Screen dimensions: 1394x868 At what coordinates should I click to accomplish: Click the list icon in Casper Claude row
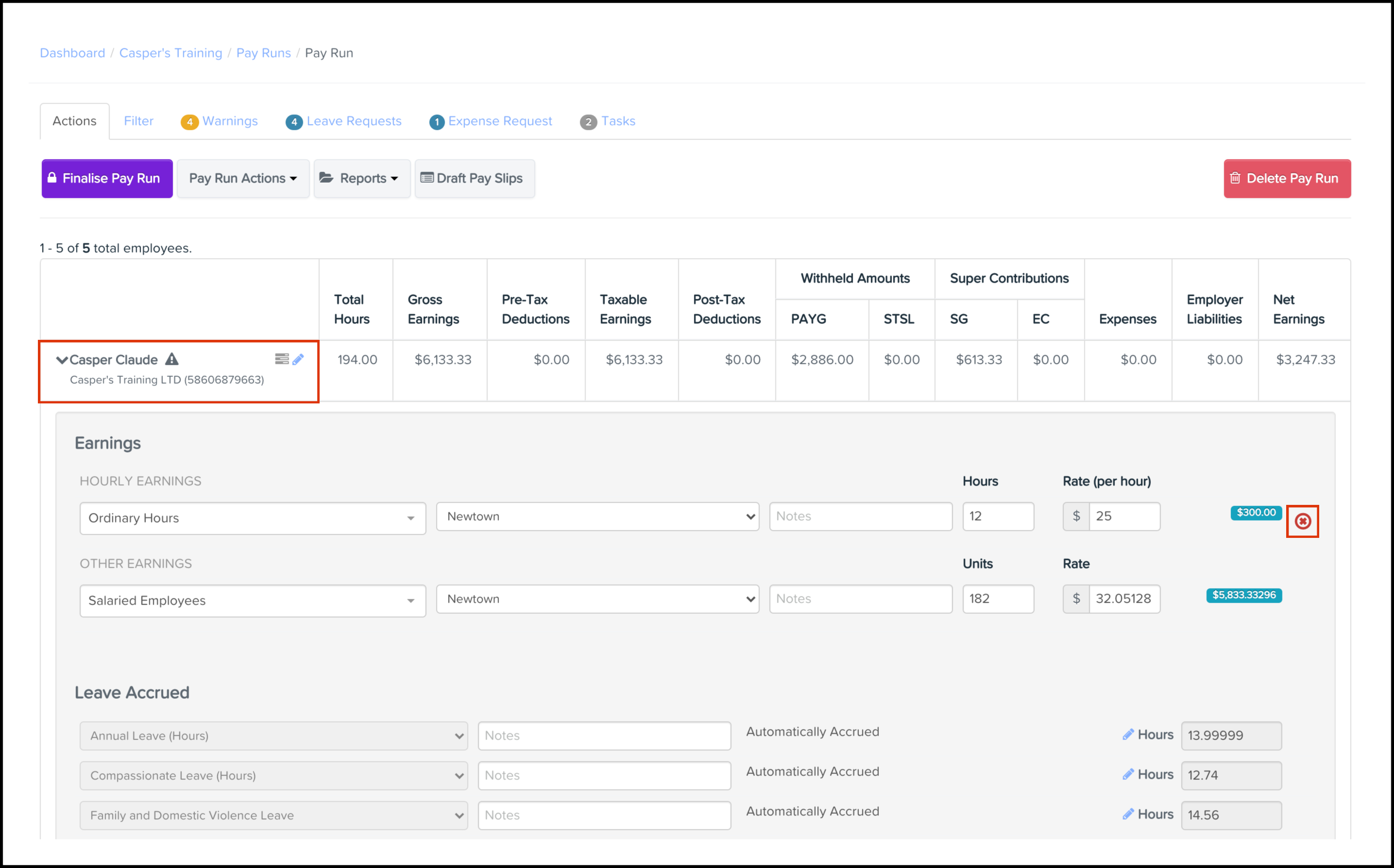coord(281,359)
